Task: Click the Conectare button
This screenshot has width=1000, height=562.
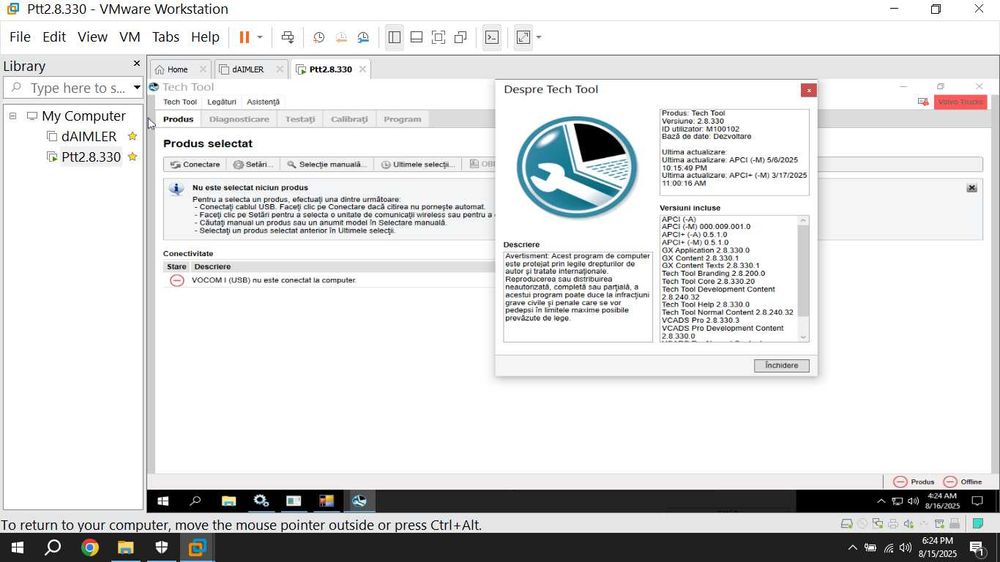Action: pyautogui.click(x=195, y=165)
